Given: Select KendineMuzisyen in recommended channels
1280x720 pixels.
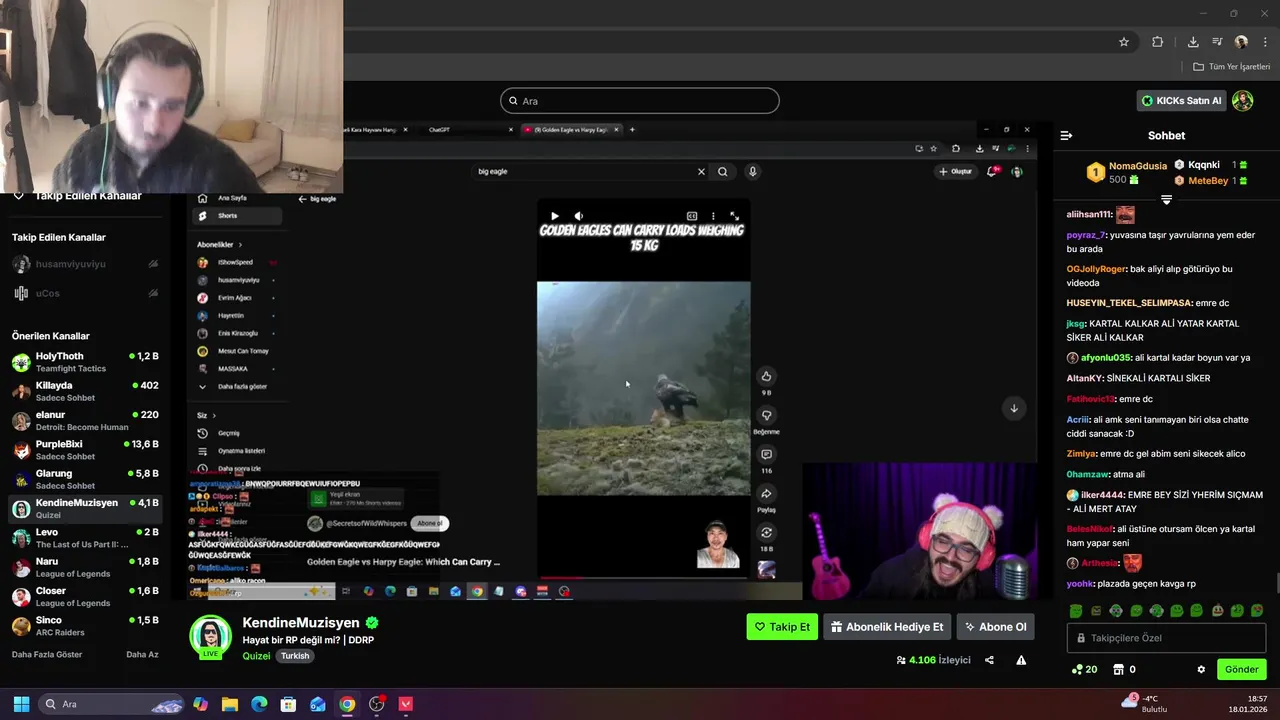Looking at the screenshot, I should pyautogui.click(x=85, y=508).
